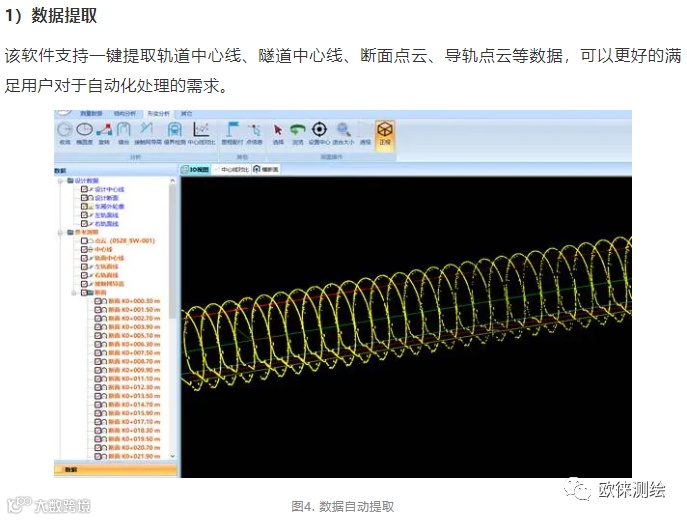Viewport: 687px width, 520px height.
Task: Uncheck 断面 K0+013.50 m checkbox
Action: 98,396
